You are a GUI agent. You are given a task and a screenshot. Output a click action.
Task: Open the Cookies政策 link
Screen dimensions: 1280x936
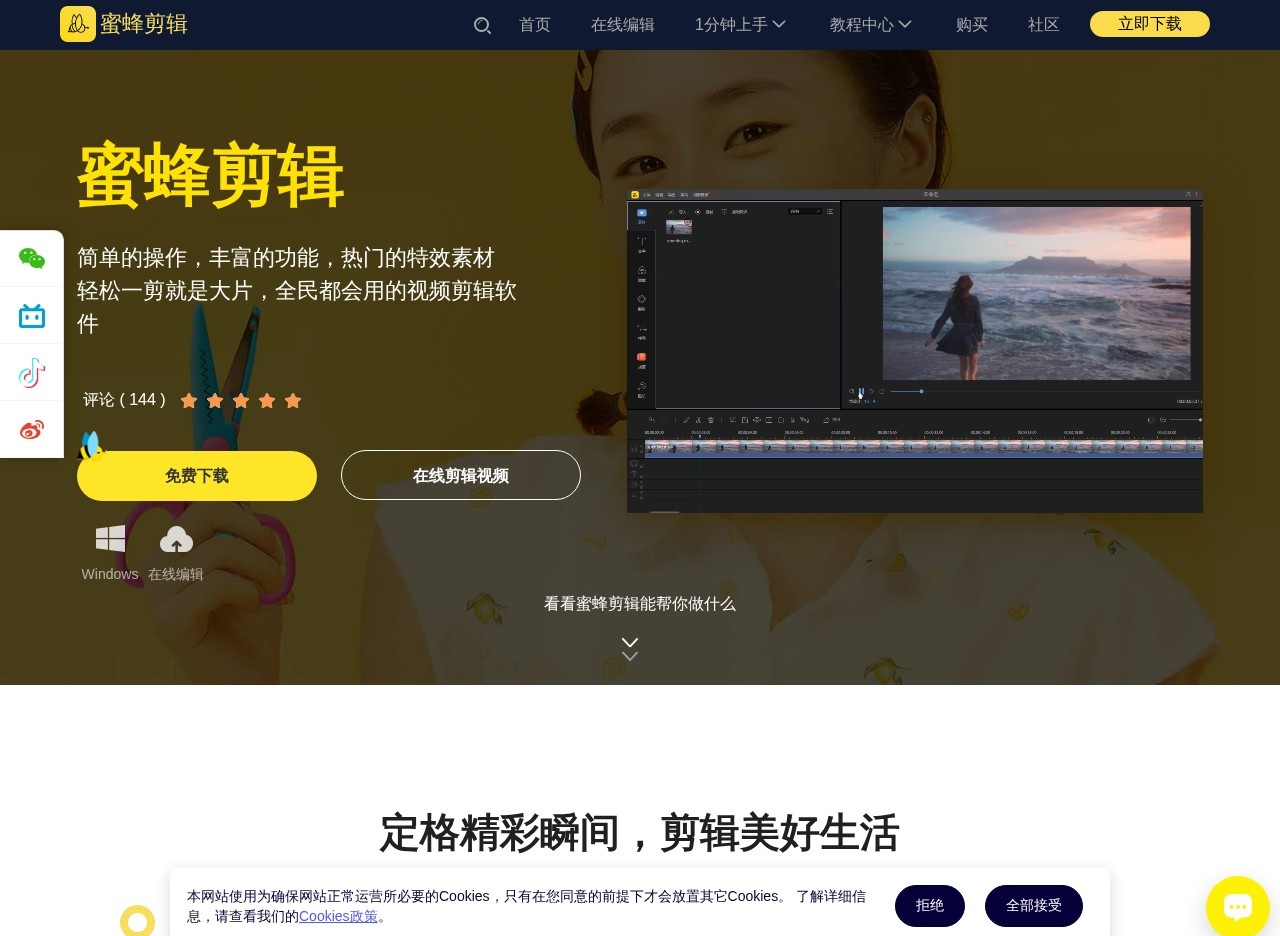[x=338, y=916]
